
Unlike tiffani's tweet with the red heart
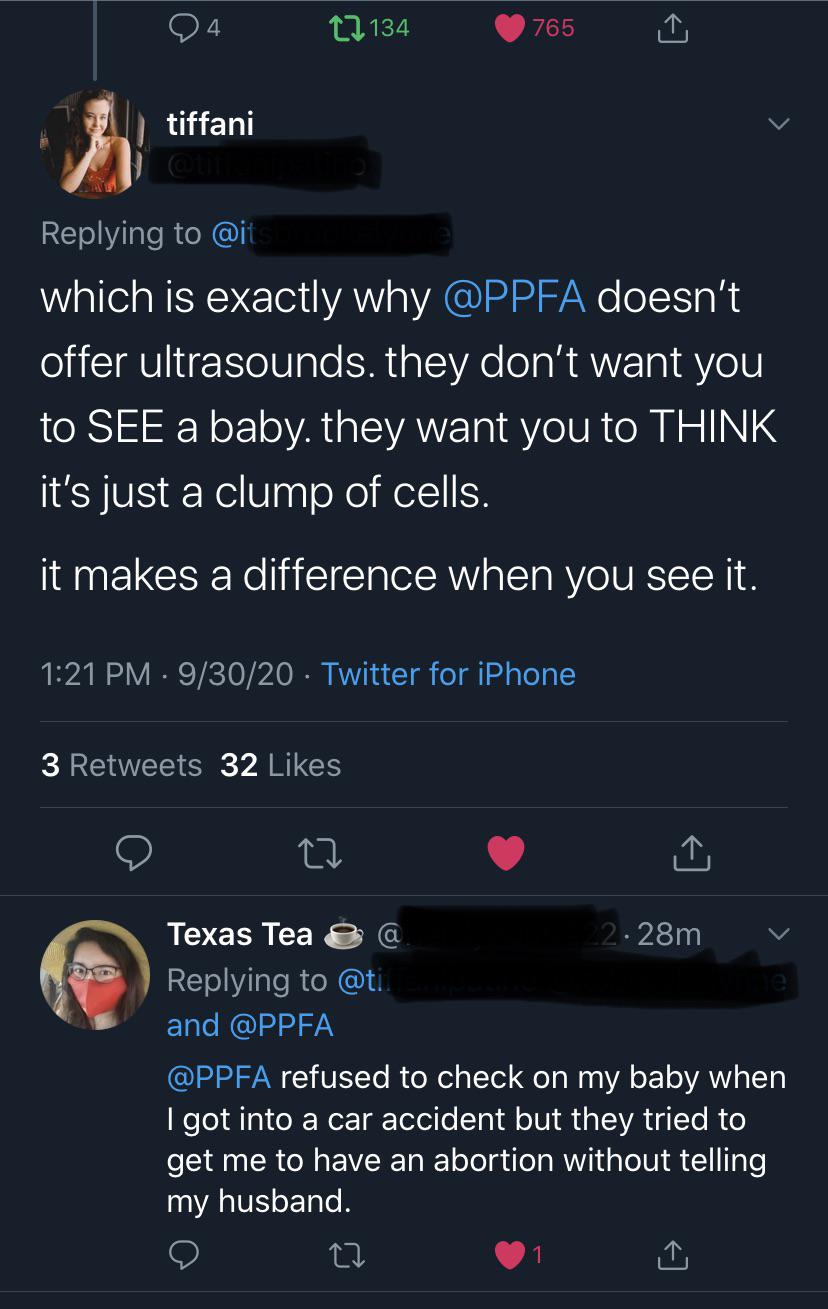click(x=506, y=852)
